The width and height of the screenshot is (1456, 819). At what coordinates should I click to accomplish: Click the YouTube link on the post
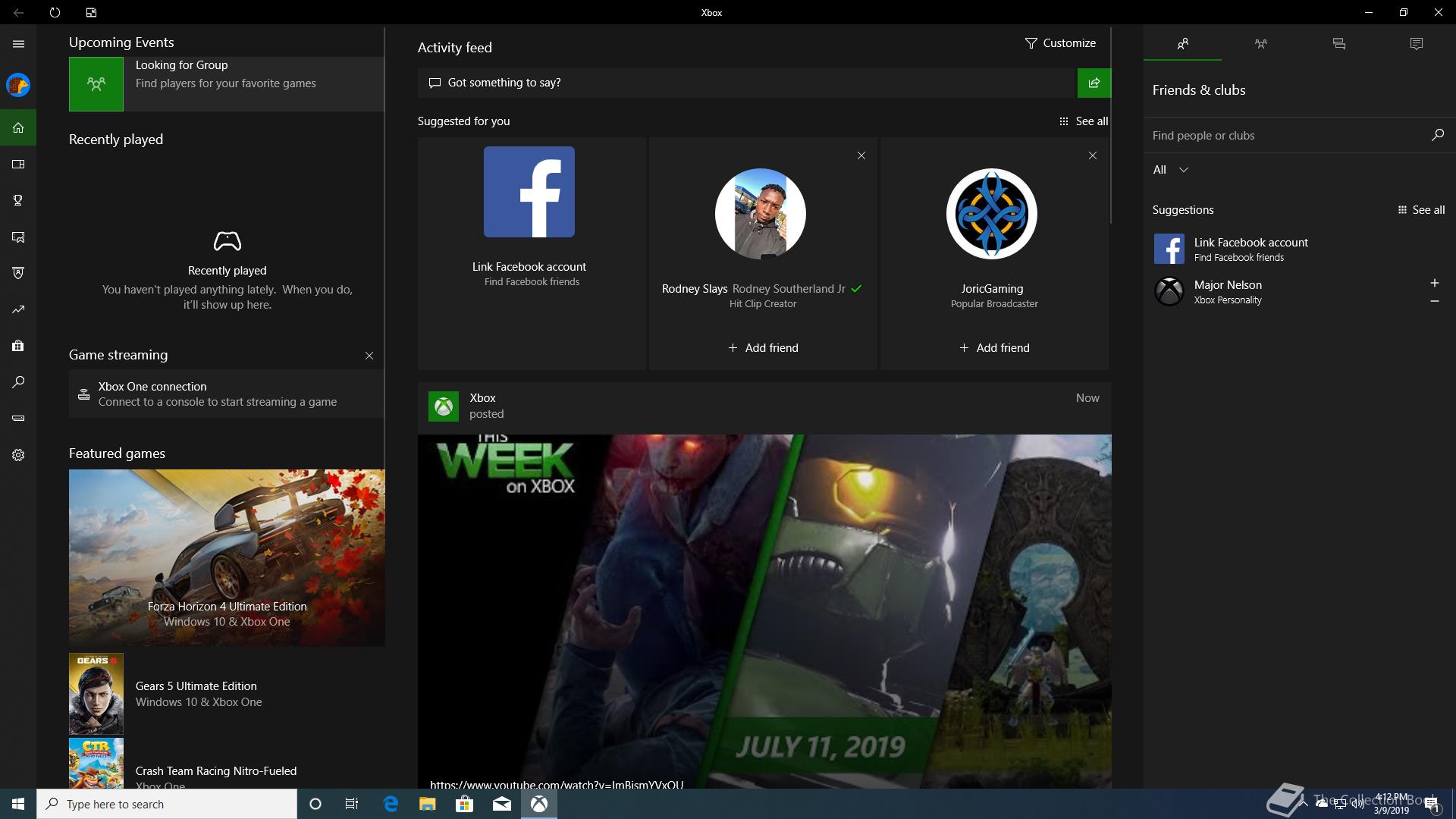point(557,784)
